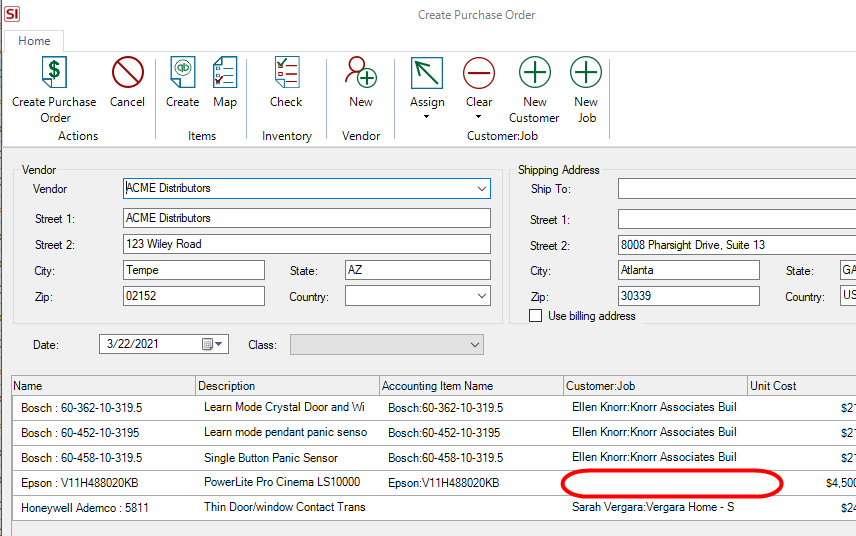Click the Clear Customer:Job icon
The width and height of the screenshot is (856, 536).
click(x=479, y=73)
